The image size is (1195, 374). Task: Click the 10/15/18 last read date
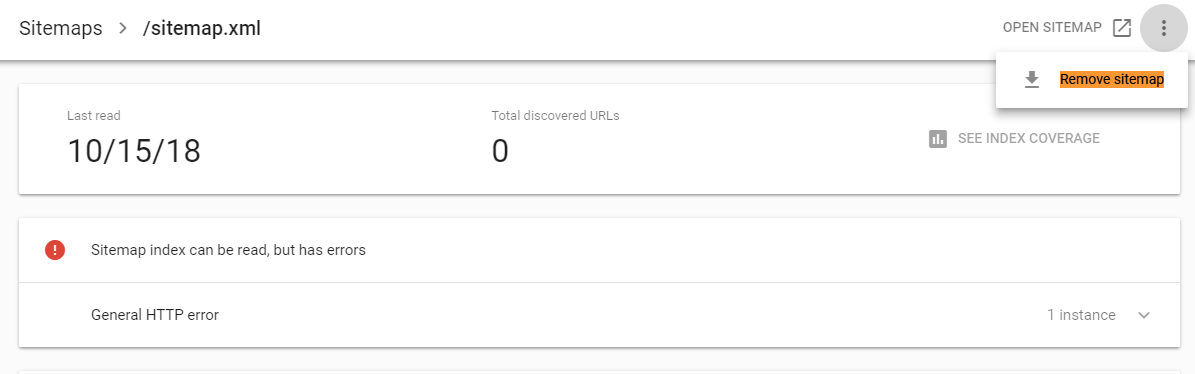pyautogui.click(x=134, y=151)
